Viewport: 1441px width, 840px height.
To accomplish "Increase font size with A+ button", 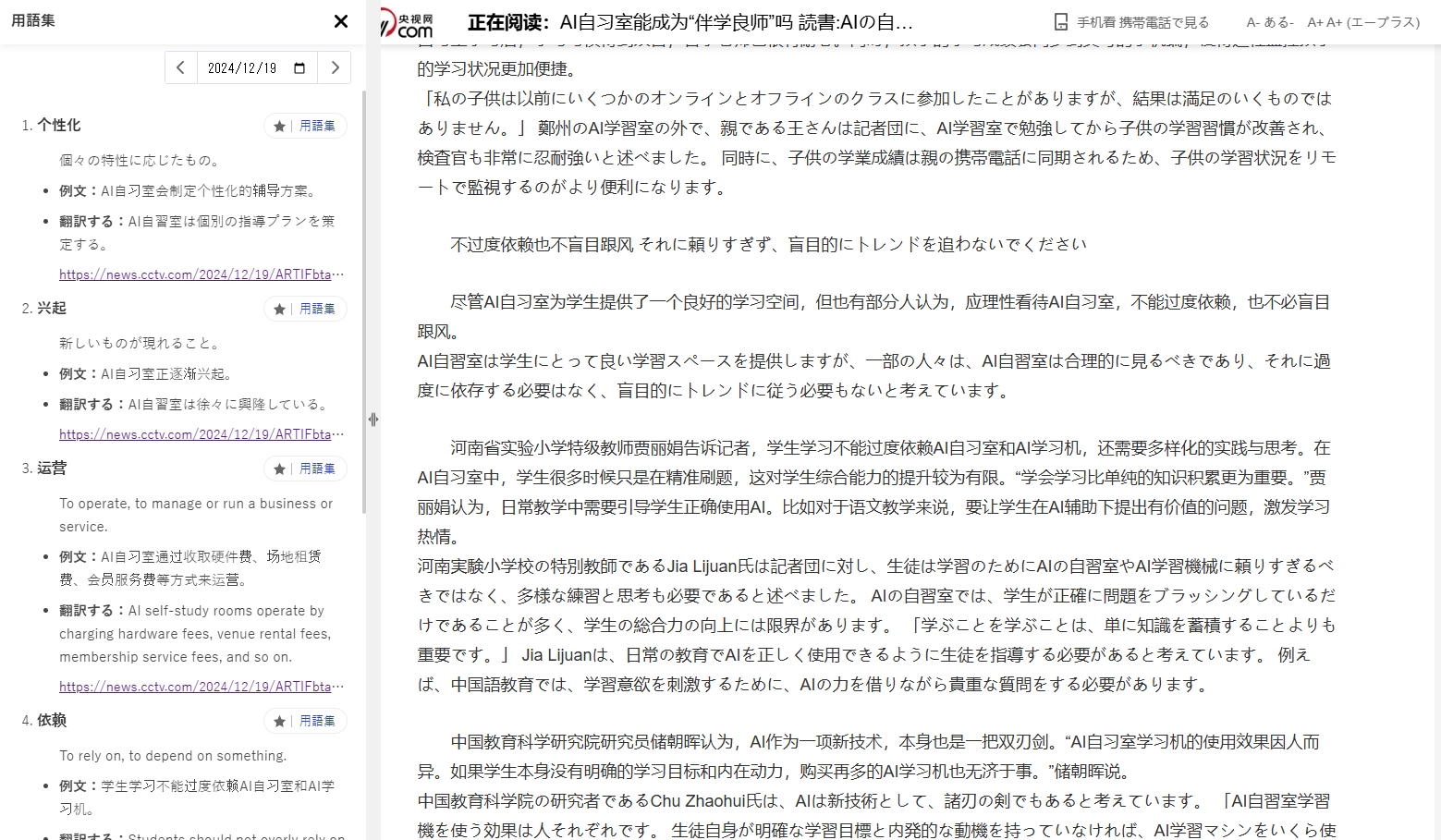I will (x=1363, y=22).
